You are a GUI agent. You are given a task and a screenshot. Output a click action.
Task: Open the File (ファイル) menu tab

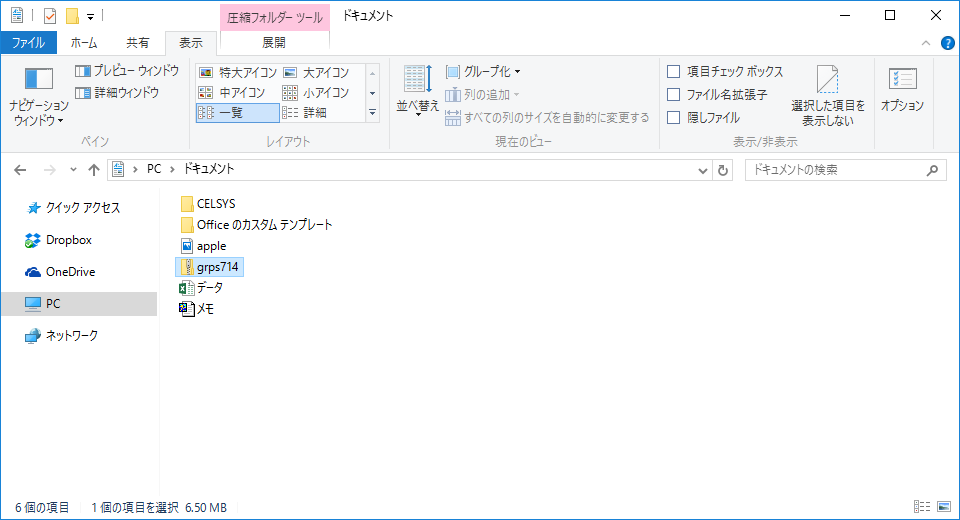coord(28,43)
